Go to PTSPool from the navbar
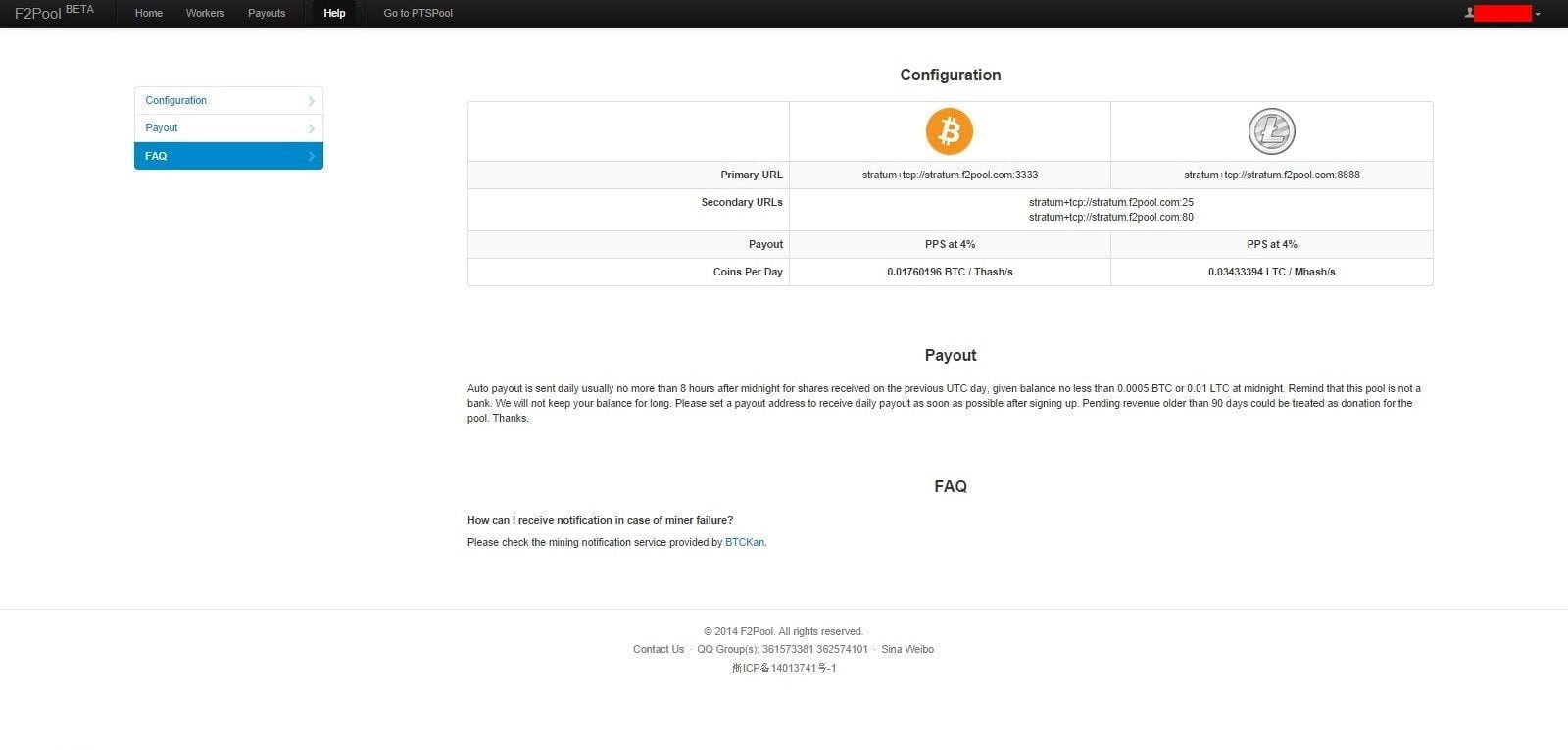The image size is (1568, 750). (418, 14)
